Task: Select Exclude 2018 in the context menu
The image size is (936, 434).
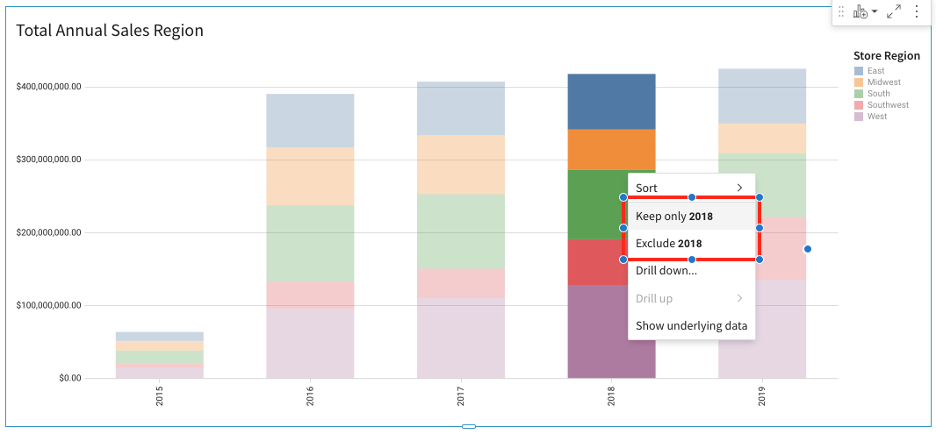Action: point(669,243)
